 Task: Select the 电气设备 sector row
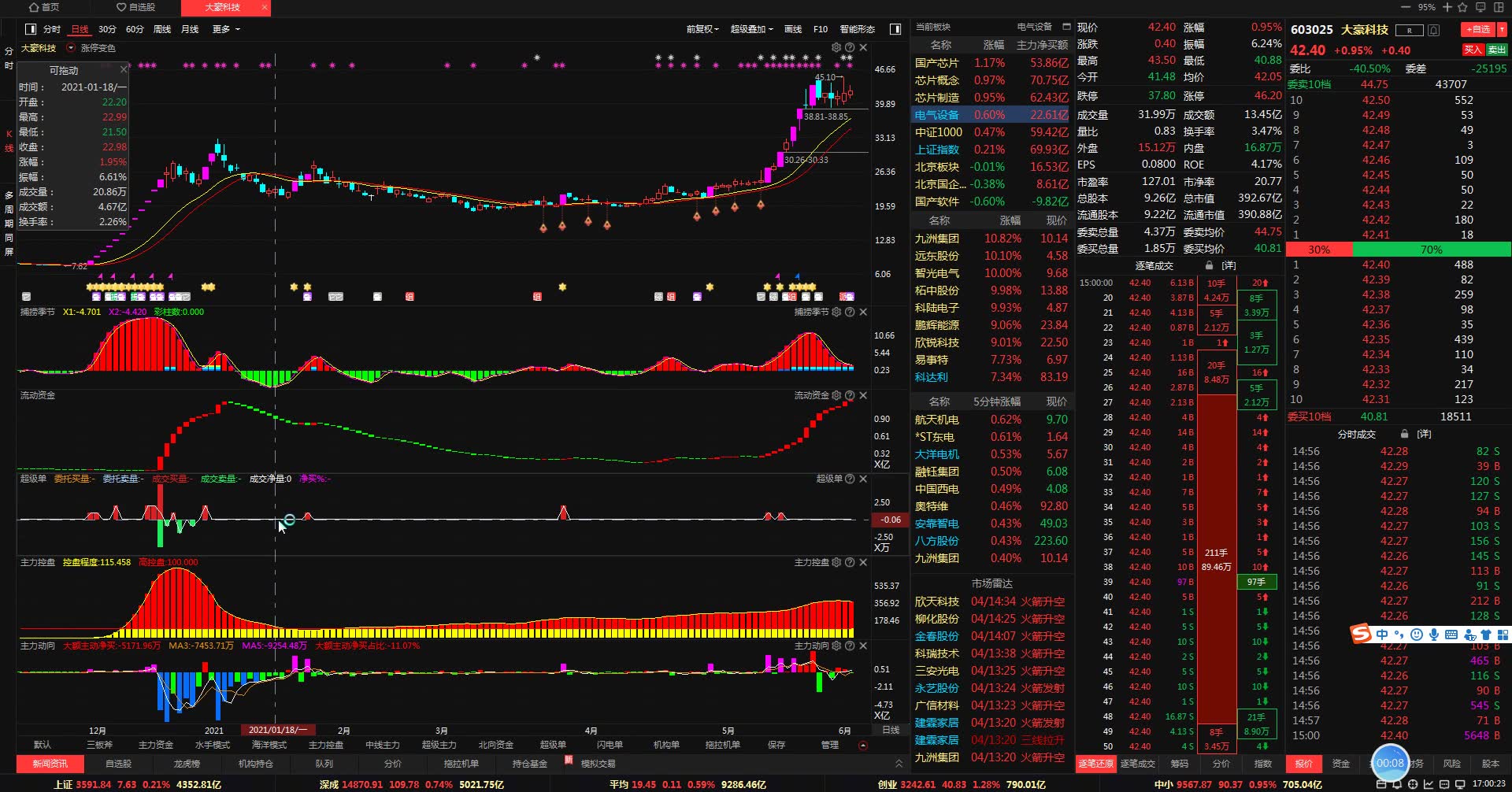point(991,115)
